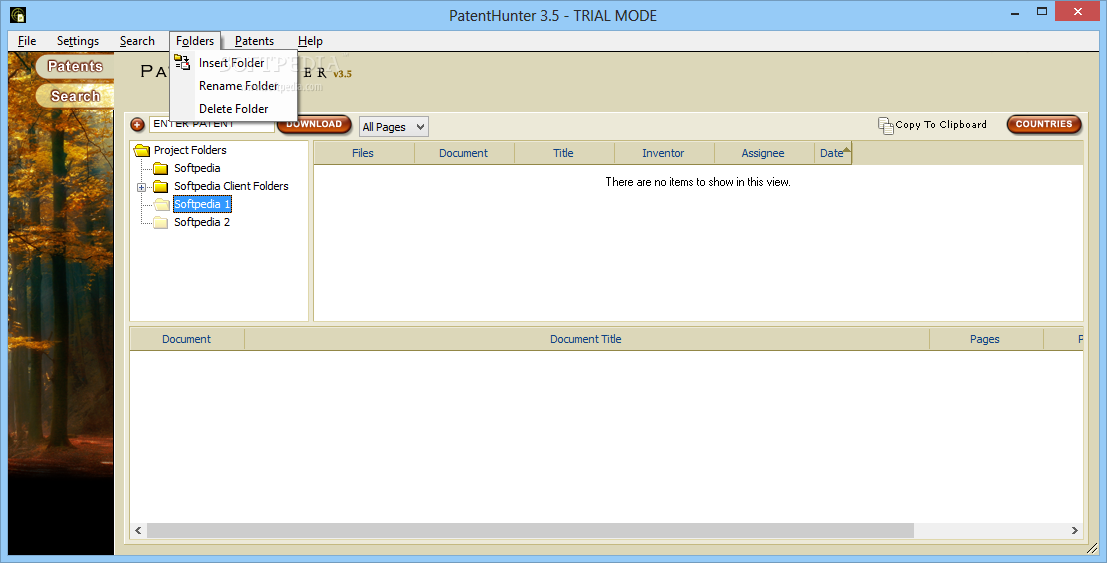The height and width of the screenshot is (563, 1107).
Task: Select the Softpedia 1 folder
Action: [202, 204]
